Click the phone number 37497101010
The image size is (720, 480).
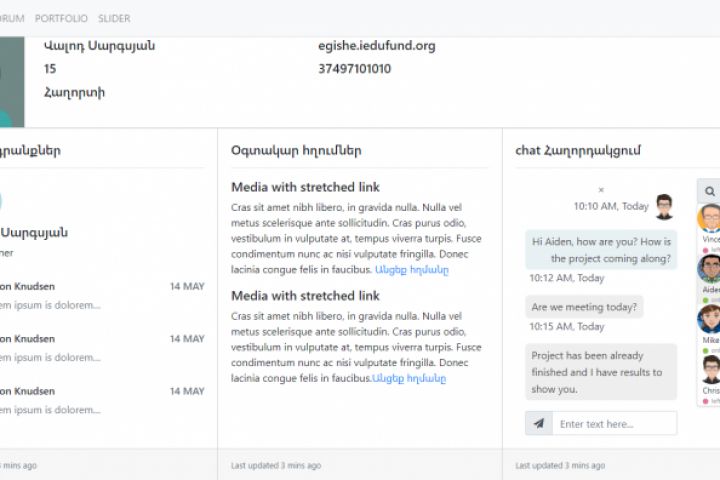[355, 69]
